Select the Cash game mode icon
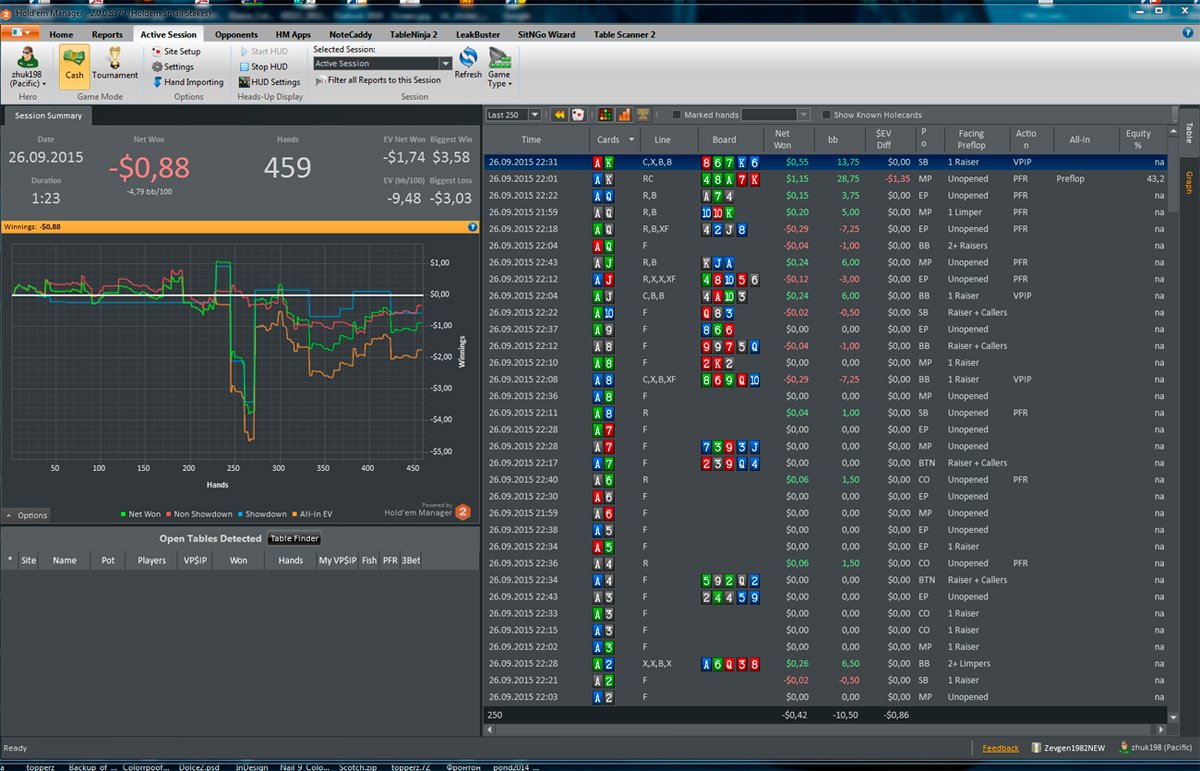Screen dimensions: 1200x771 (75, 65)
